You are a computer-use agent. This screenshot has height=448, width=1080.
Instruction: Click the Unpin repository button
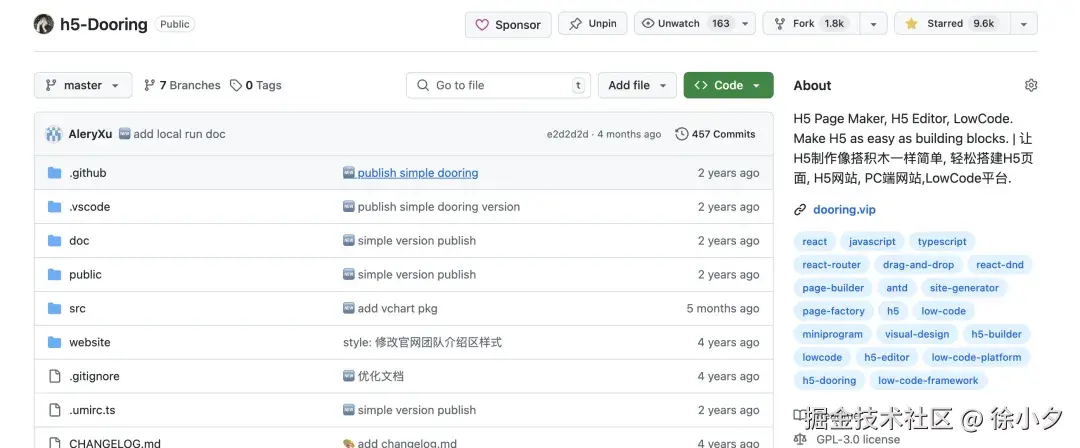593,24
